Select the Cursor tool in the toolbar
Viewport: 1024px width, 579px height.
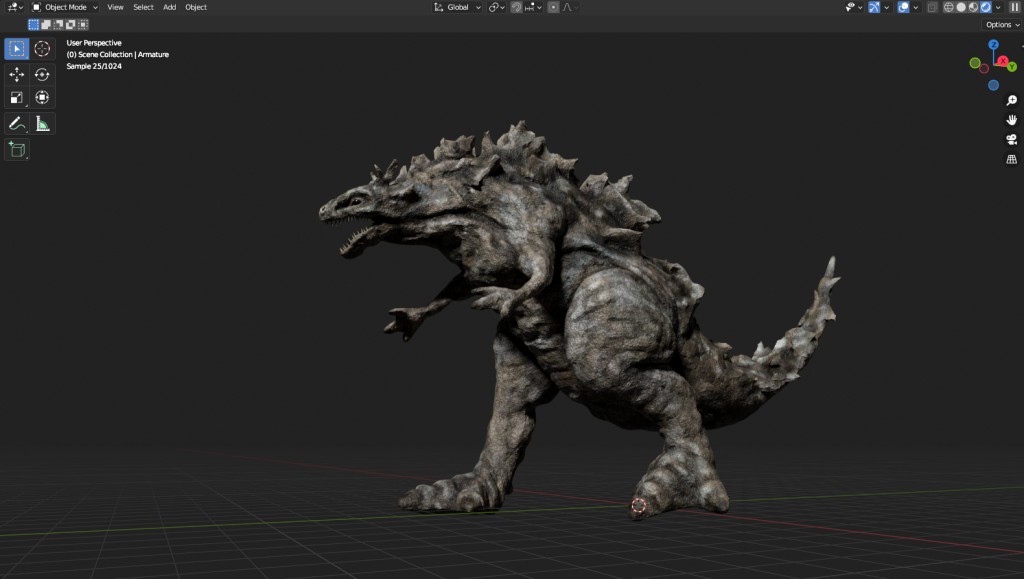pos(42,48)
